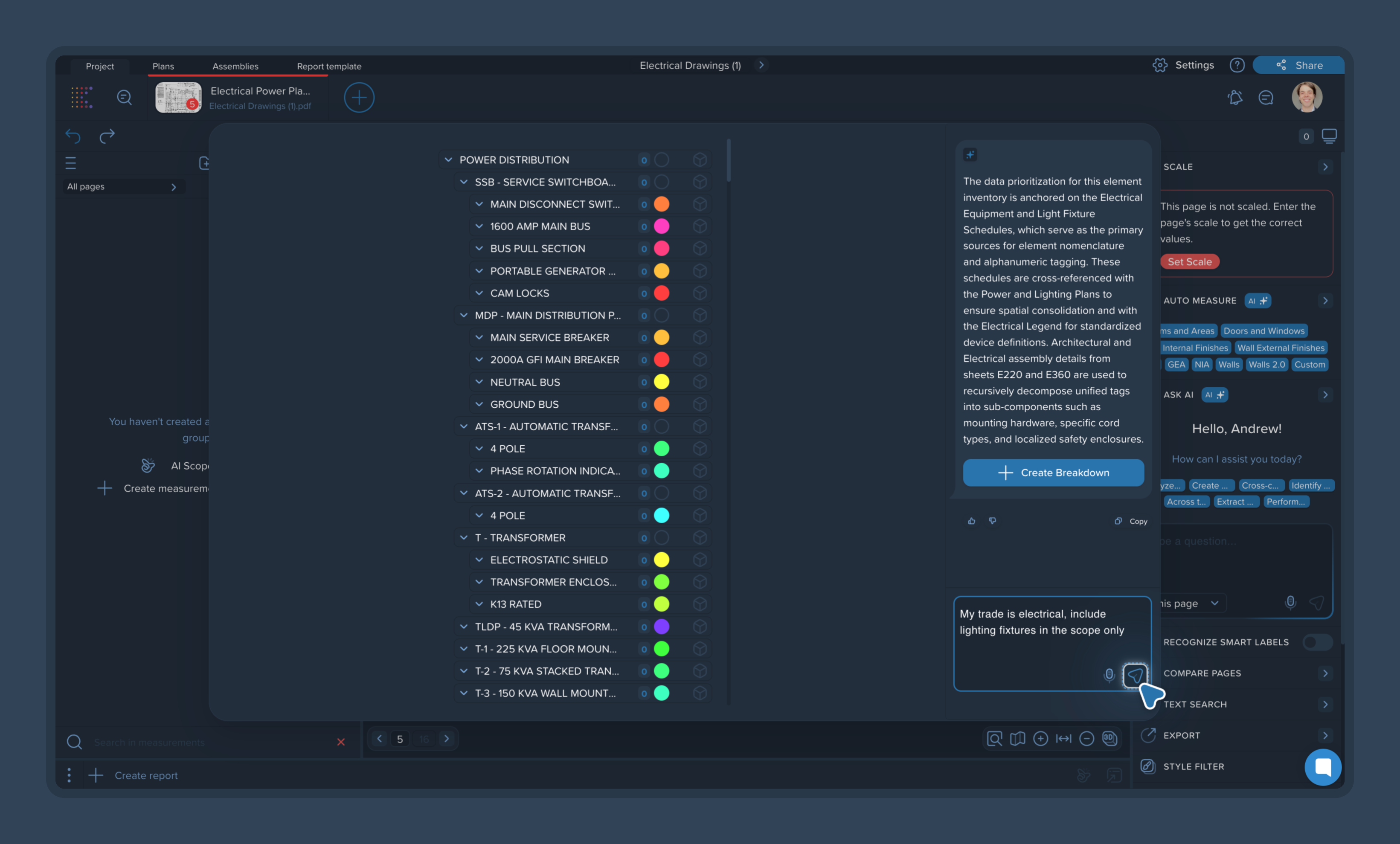Click the Set Scale button
Viewport: 1400px width, 844px height.
click(1189, 262)
